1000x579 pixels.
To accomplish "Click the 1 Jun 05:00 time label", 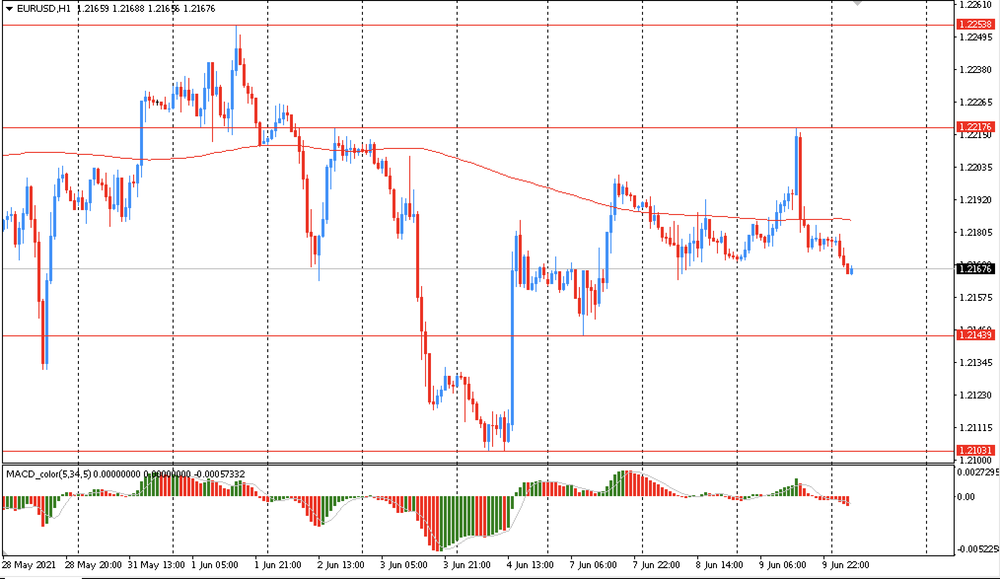I will (215, 565).
